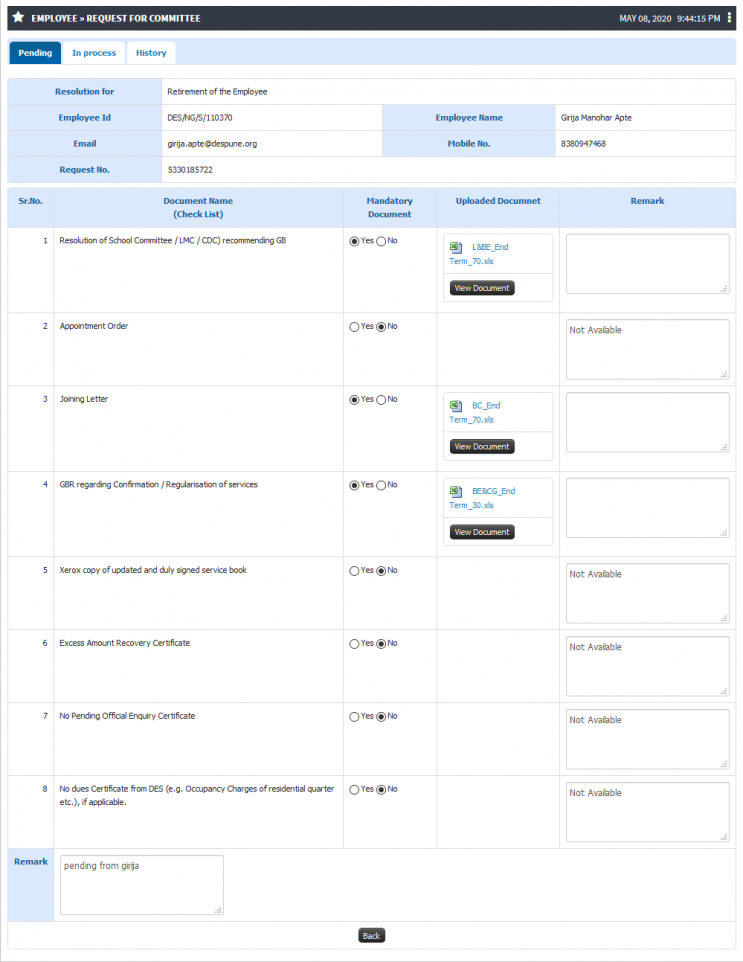Click the remark box for Excess Amount Recovery Certificate
The height and width of the screenshot is (962, 743).
(647, 666)
